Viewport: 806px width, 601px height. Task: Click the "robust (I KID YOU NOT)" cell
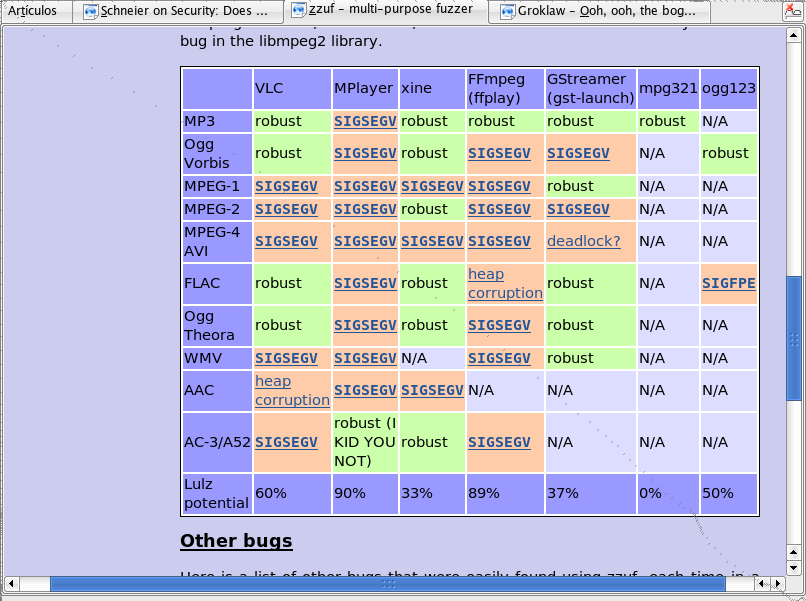365,442
